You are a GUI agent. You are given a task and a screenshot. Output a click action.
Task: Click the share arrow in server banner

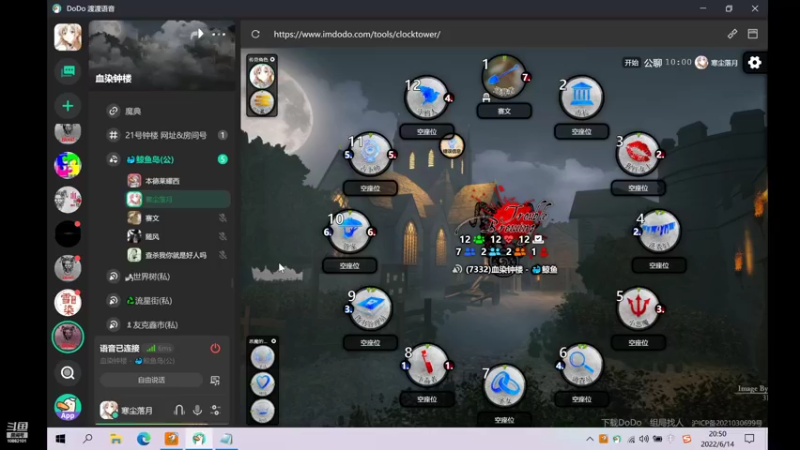(x=197, y=34)
